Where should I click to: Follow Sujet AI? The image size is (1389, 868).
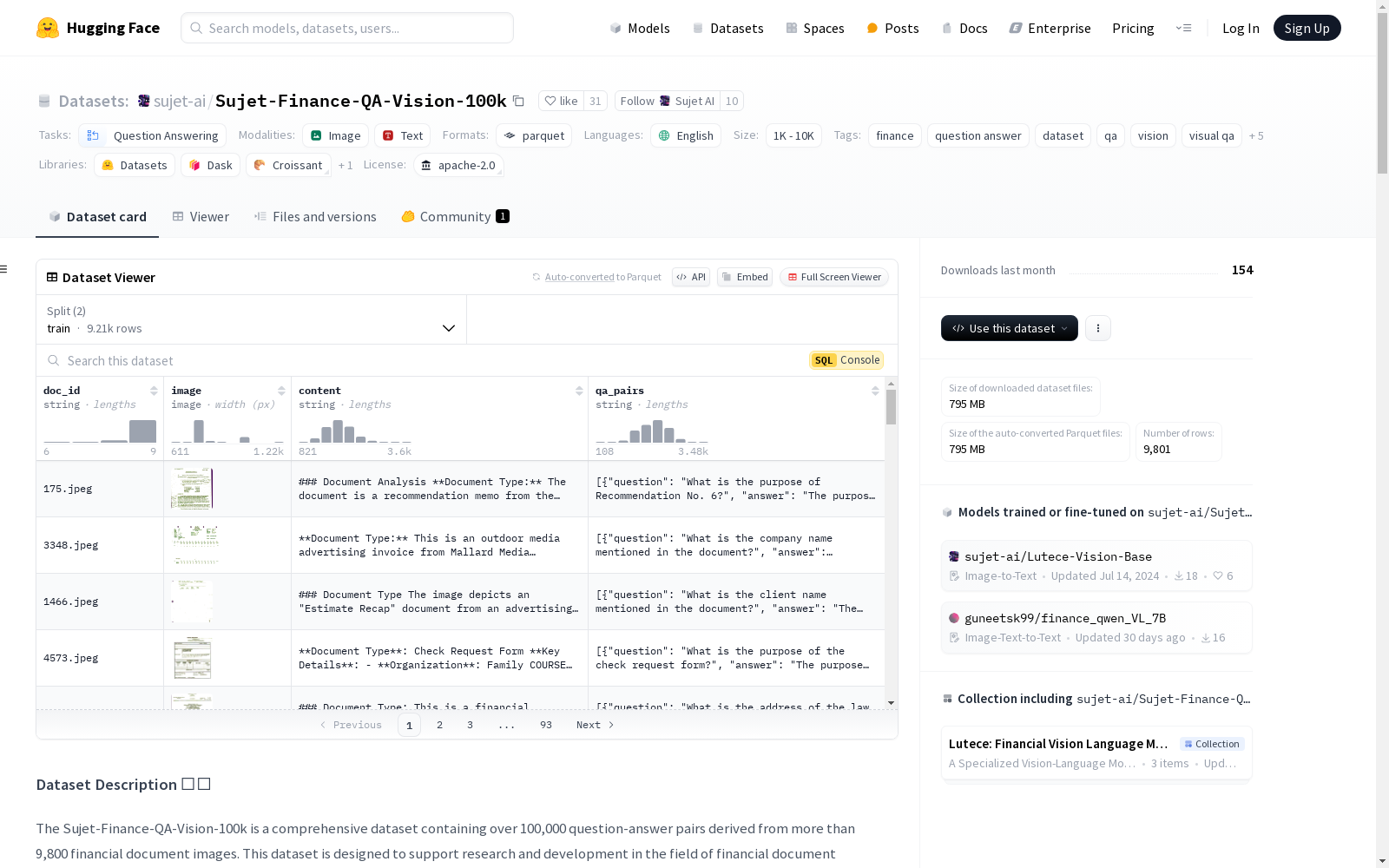[x=668, y=101]
